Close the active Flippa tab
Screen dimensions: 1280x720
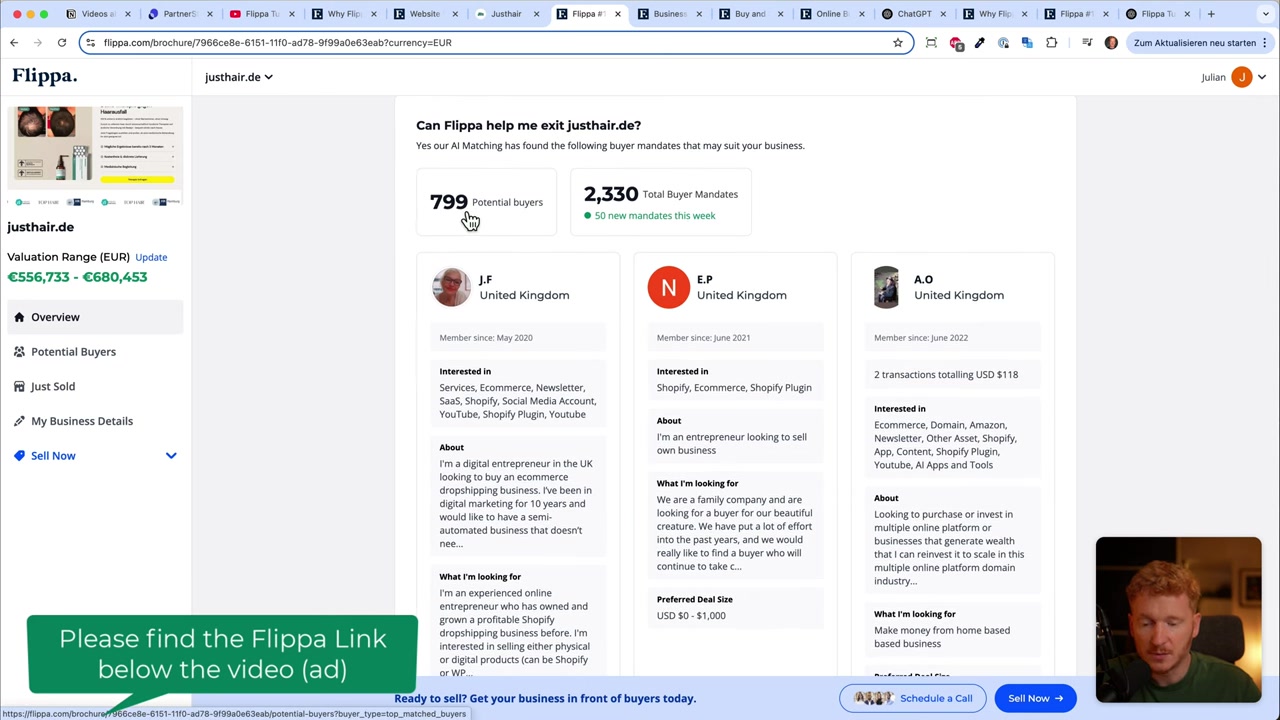pos(618,14)
